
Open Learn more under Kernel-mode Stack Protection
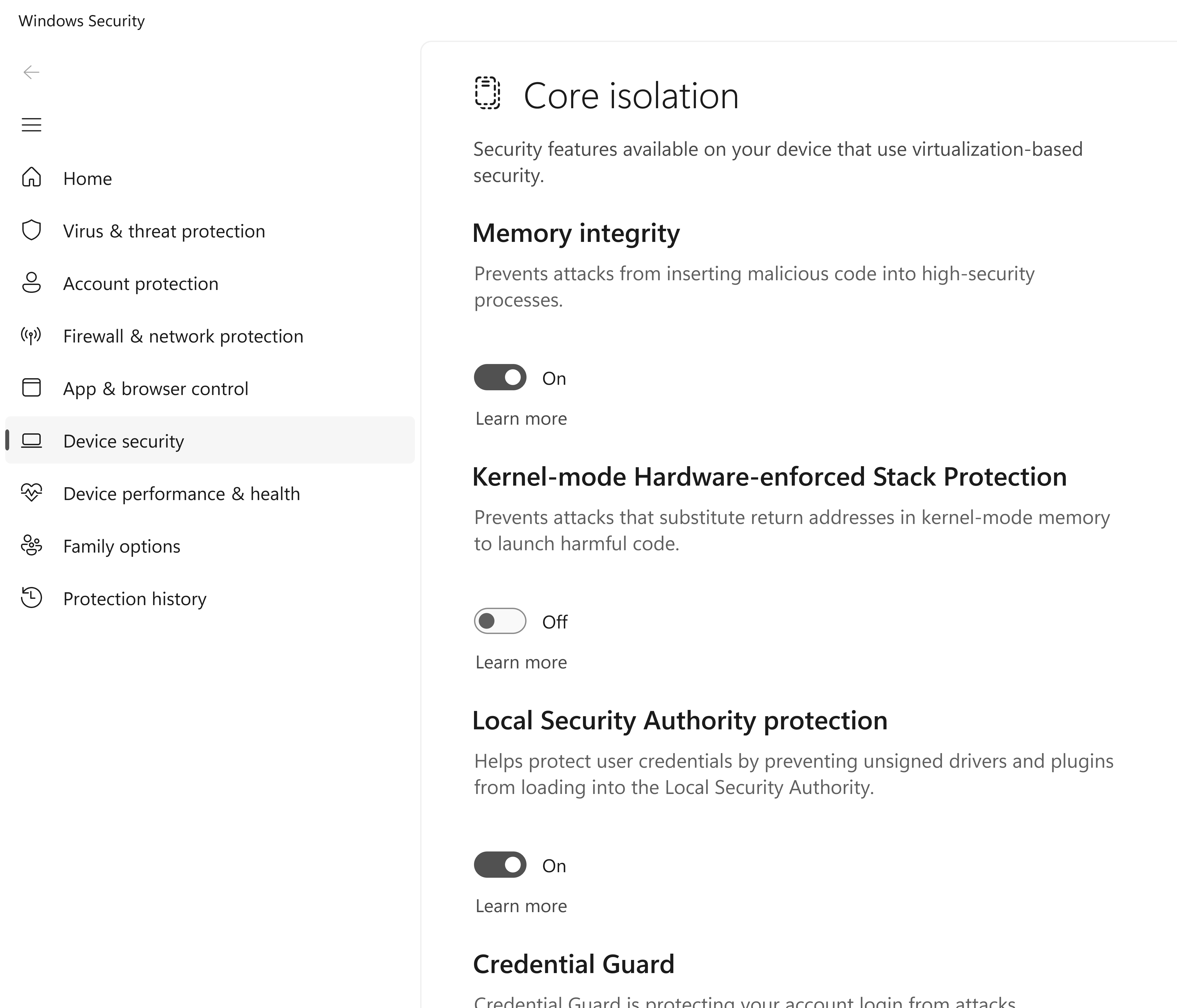(x=521, y=663)
